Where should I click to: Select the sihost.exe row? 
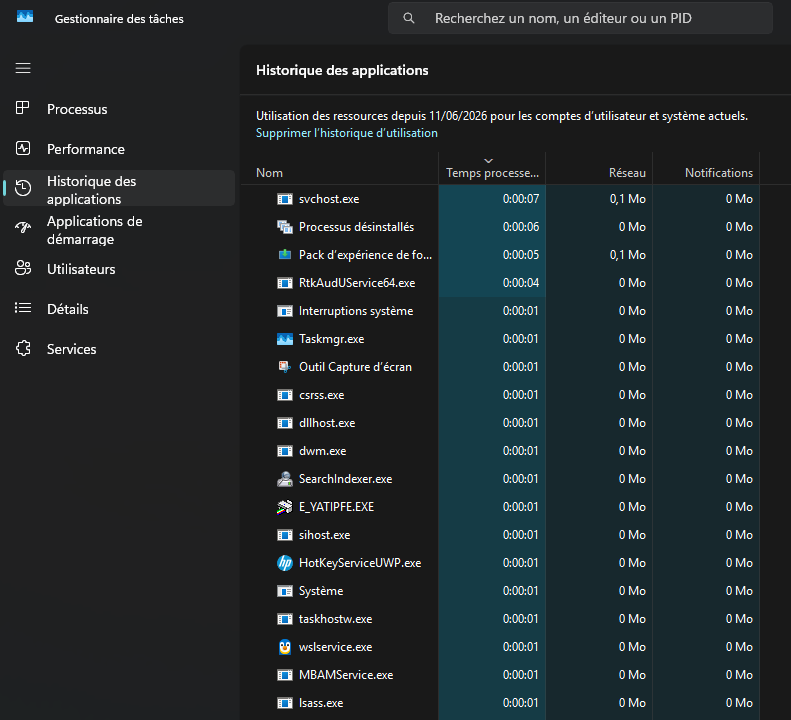[x=516, y=535]
